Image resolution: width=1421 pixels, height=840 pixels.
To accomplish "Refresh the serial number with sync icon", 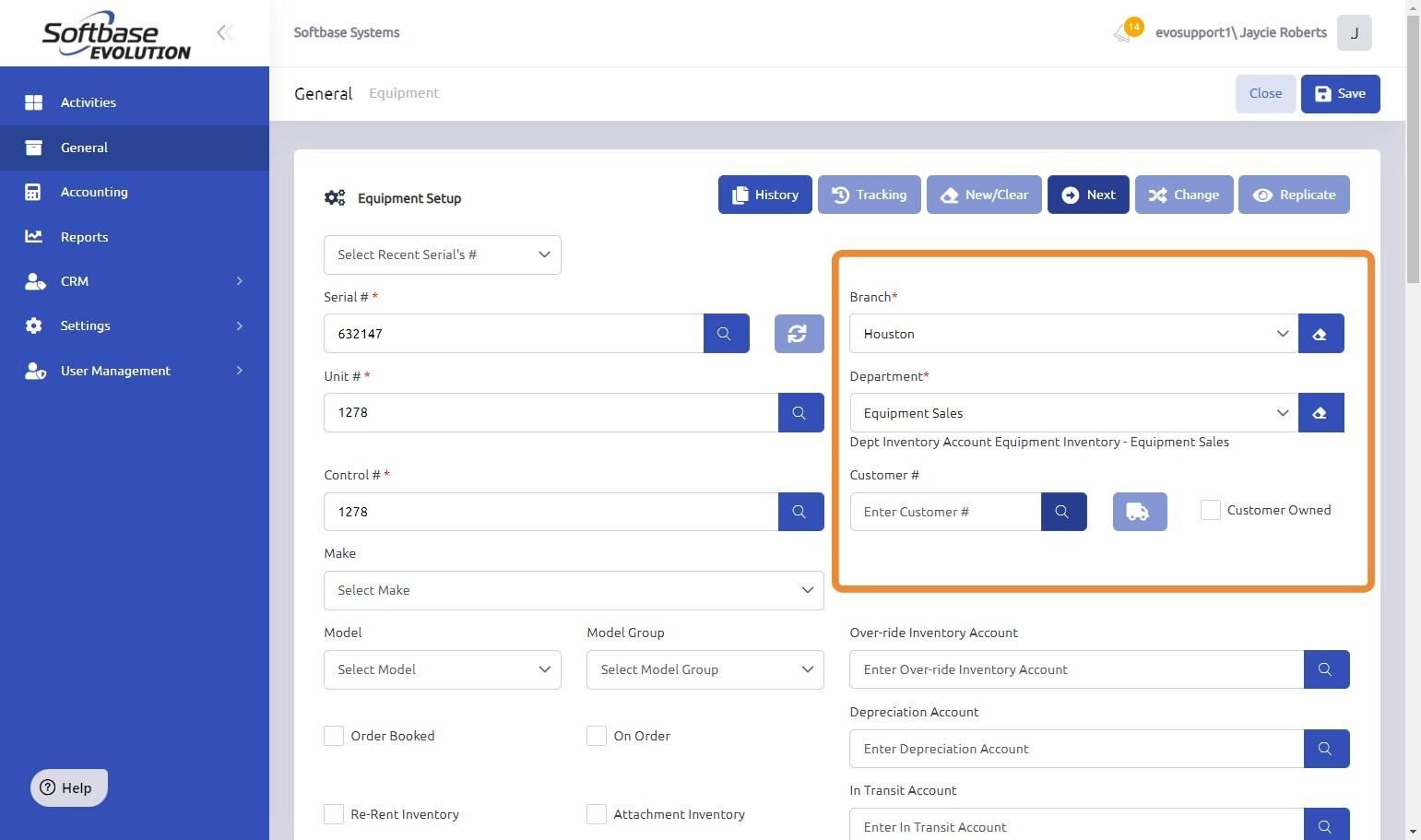I will pos(799,334).
